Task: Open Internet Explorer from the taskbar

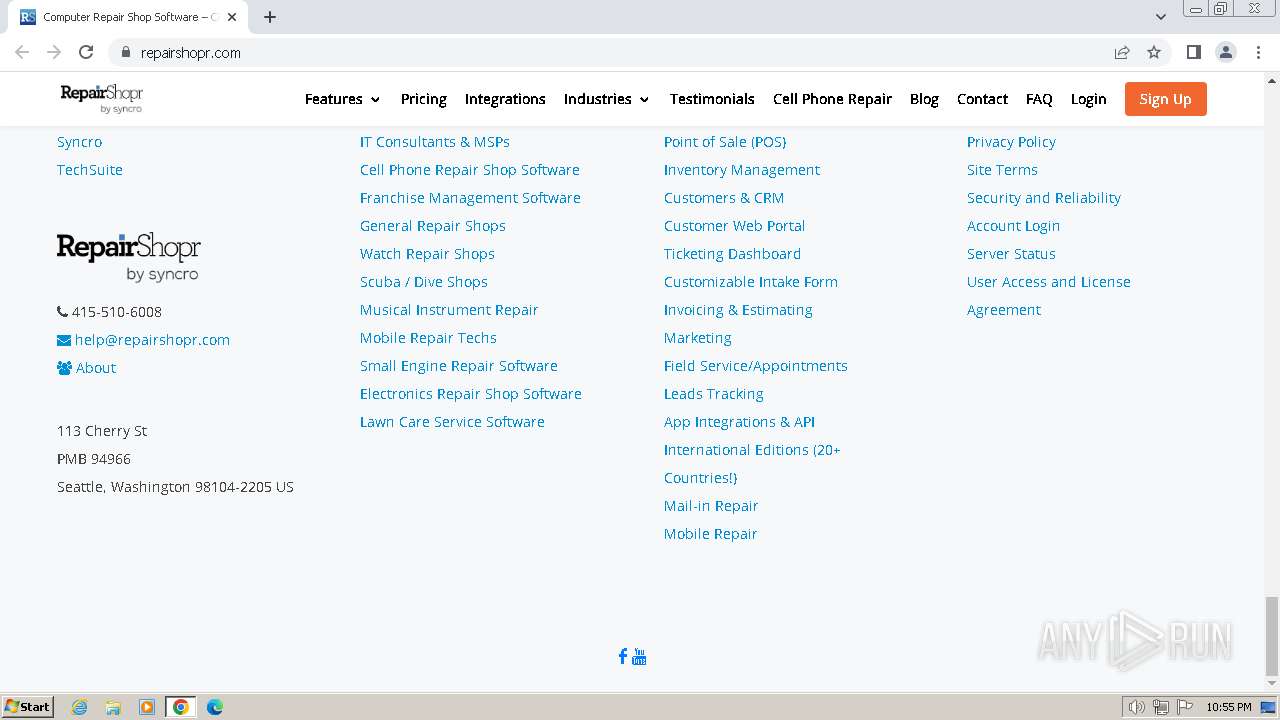Action: 79,707
